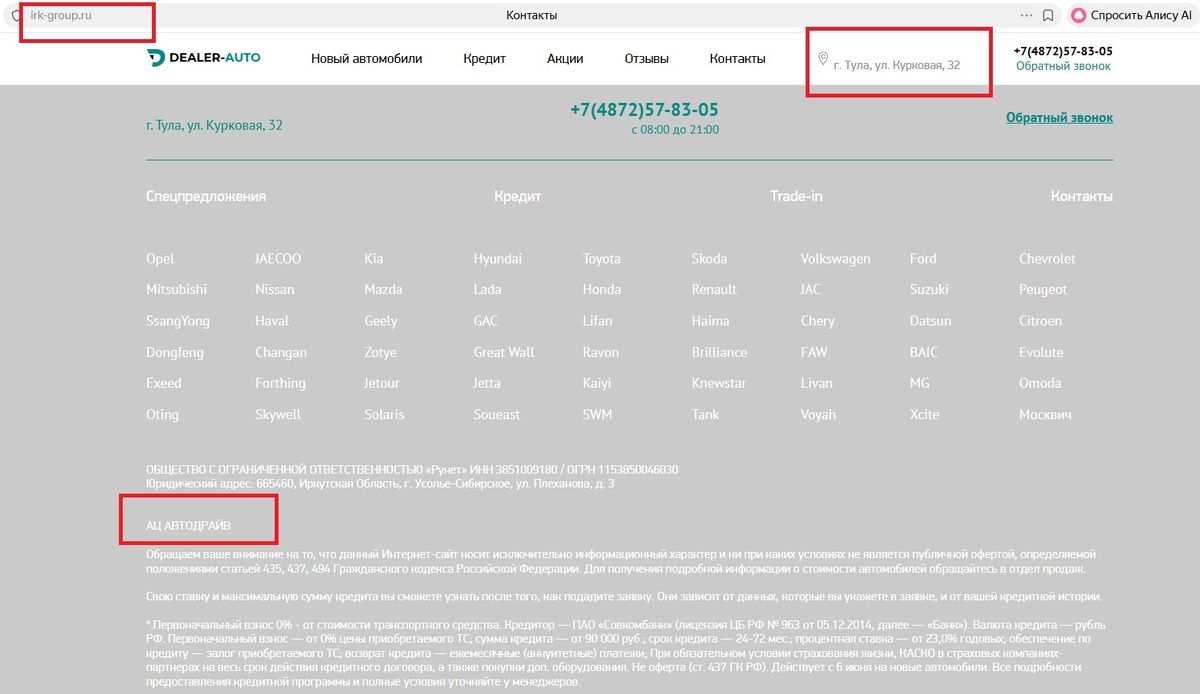This screenshot has height=694, width=1200.
Task: Select Tank brand link
Action: pos(705,414)
